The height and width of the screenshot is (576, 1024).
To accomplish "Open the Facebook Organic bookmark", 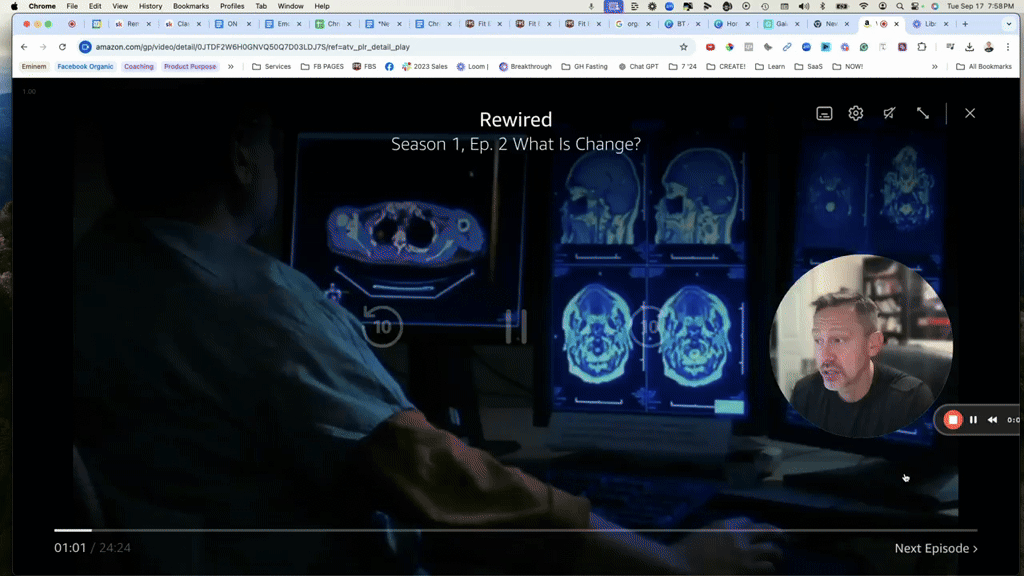I will click(x=85, y=67).
